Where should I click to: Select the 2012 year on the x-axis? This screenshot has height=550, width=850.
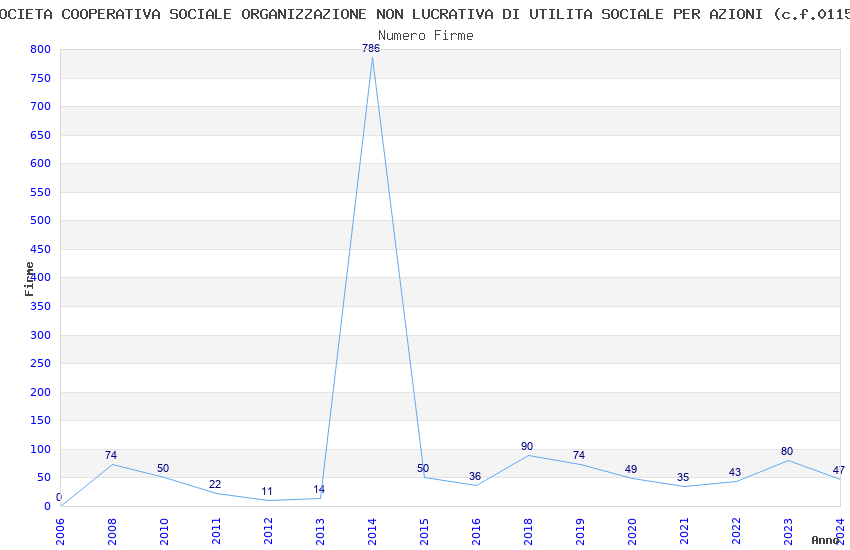(x=268, y=532)
